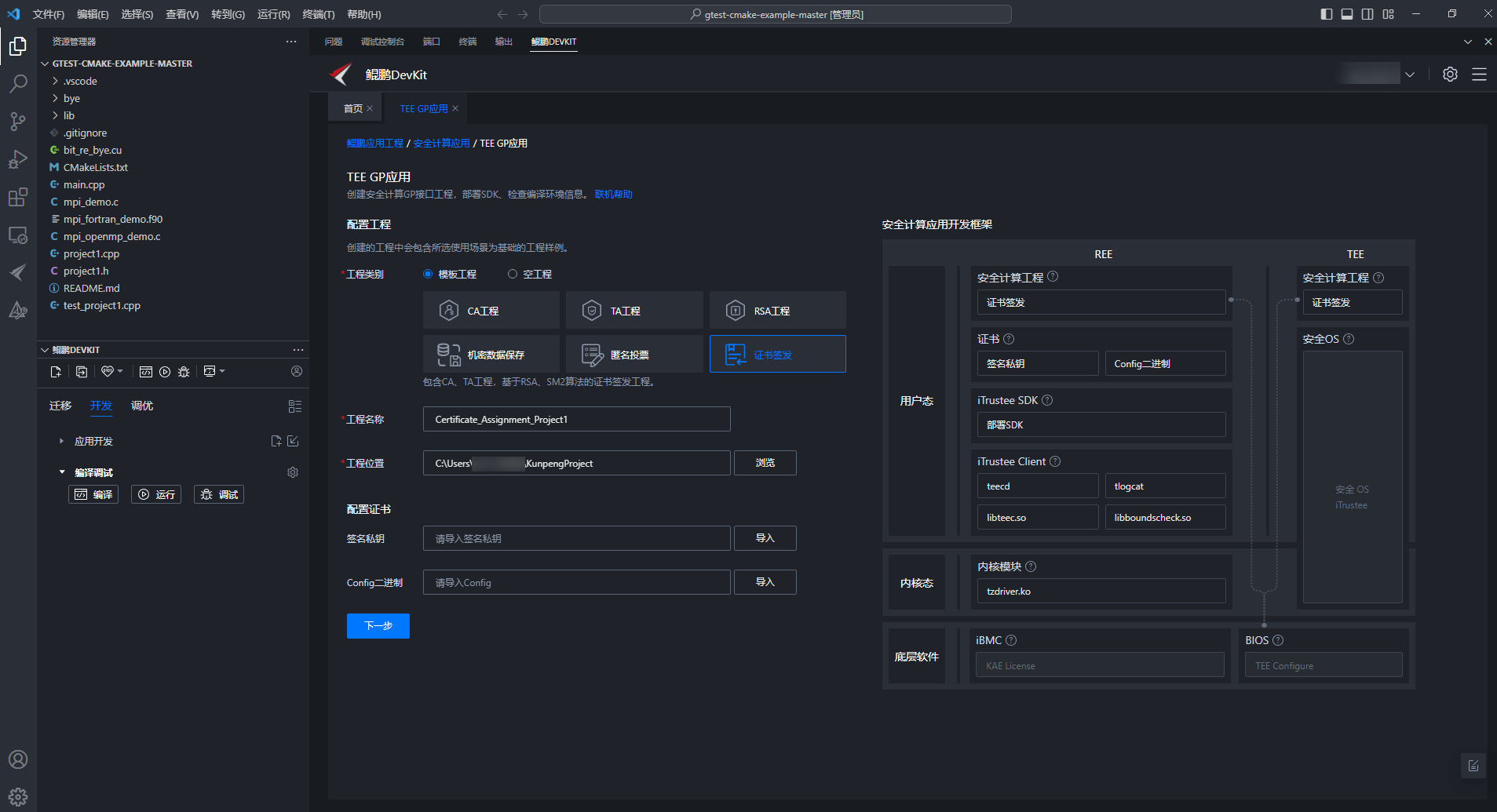Click the 浏览 button
The width and height of the screenshot is (1497, 812).
click(765, 463)
